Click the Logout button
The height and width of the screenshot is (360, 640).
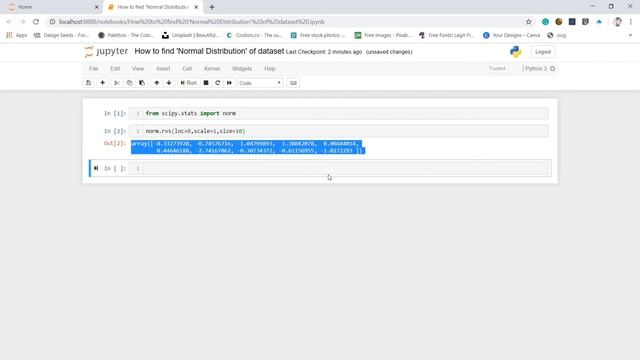tap(543, 52)
